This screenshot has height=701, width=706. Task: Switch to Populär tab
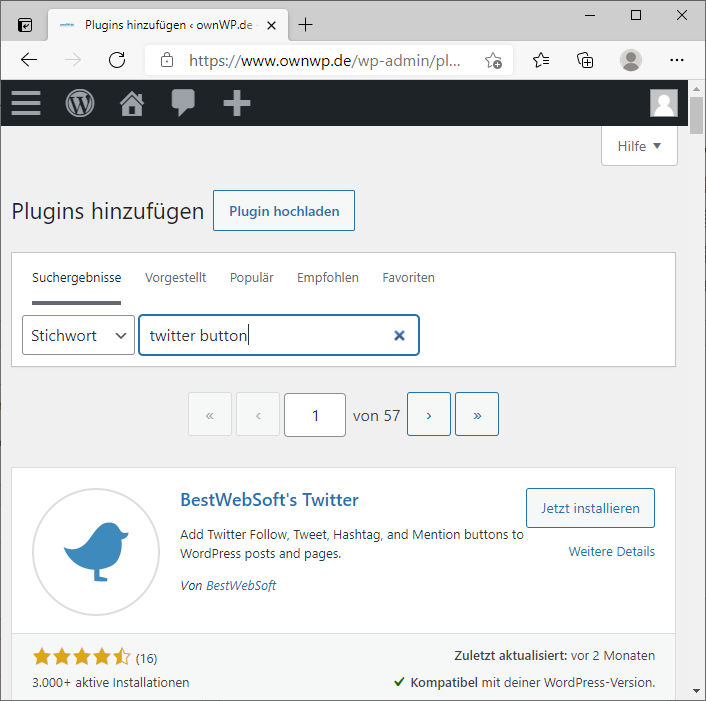tap(252, 277)
